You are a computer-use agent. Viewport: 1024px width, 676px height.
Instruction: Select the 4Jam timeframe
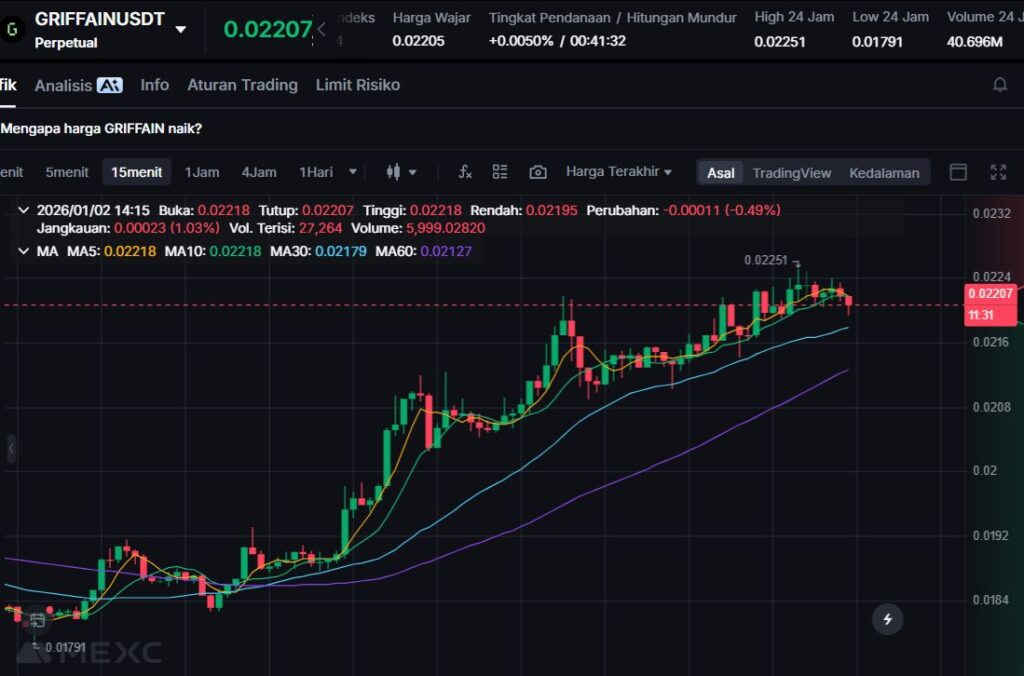[259, 172]
